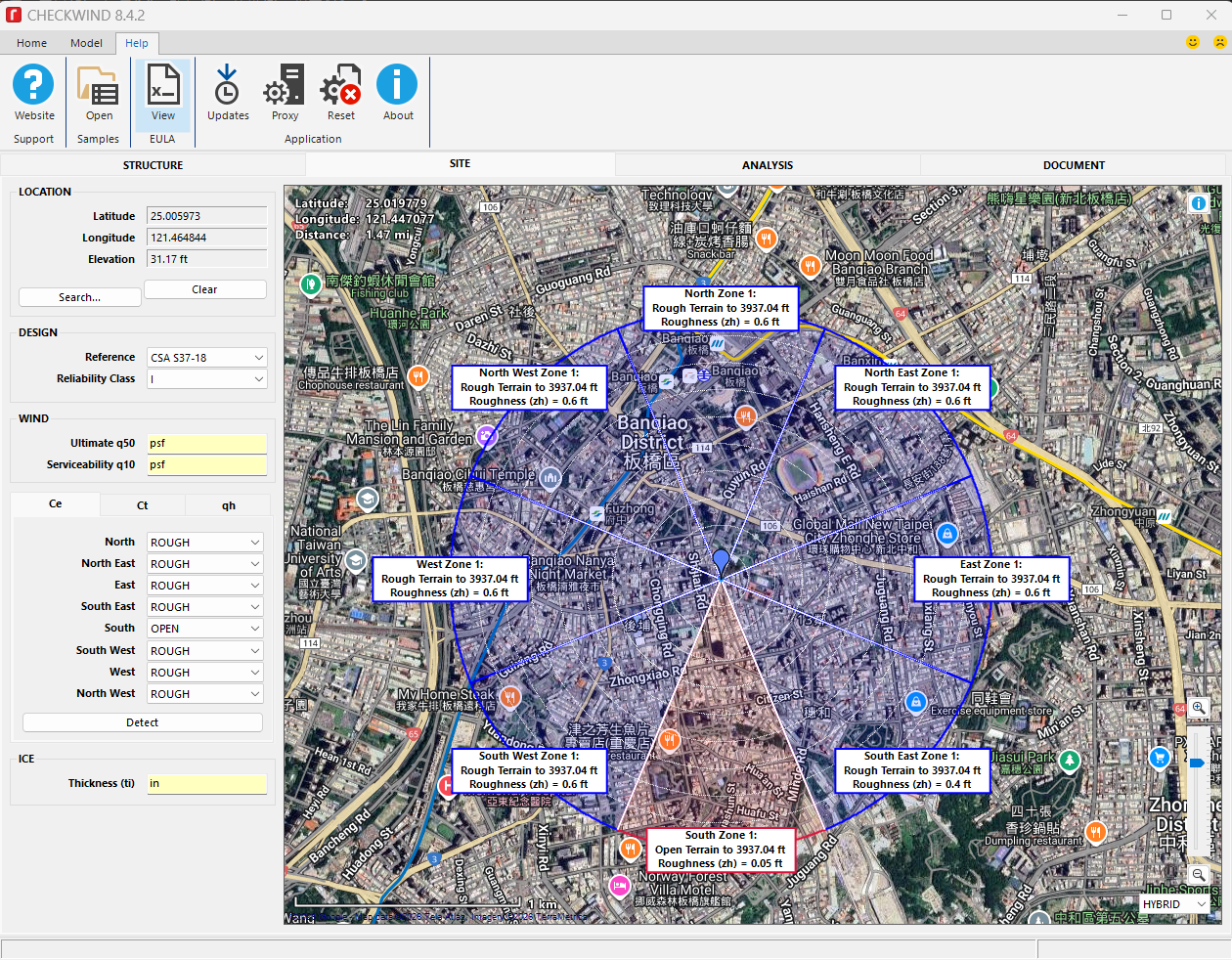The image size is (1232, 960).
Task: Click the ice Thickness (ti) field
Action: tap(207, 784)
